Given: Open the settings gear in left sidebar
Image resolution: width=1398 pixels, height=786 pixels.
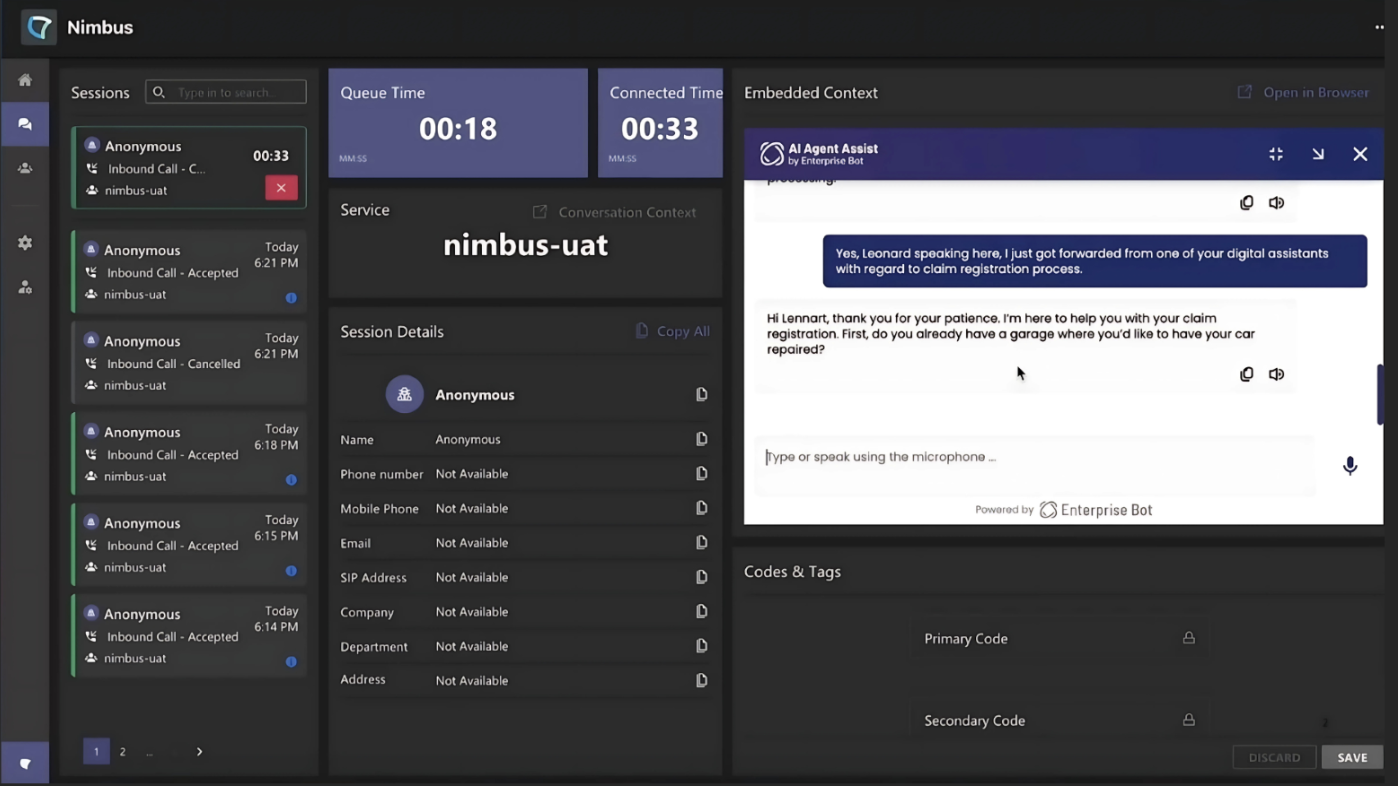Looking at the screenshot, I should coord(25,243).
